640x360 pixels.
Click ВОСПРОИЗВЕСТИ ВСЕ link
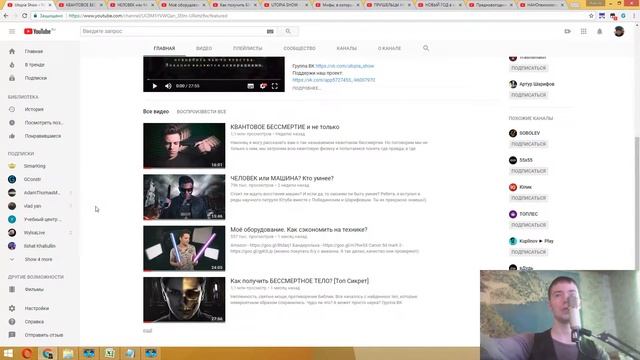pos(201,111)
